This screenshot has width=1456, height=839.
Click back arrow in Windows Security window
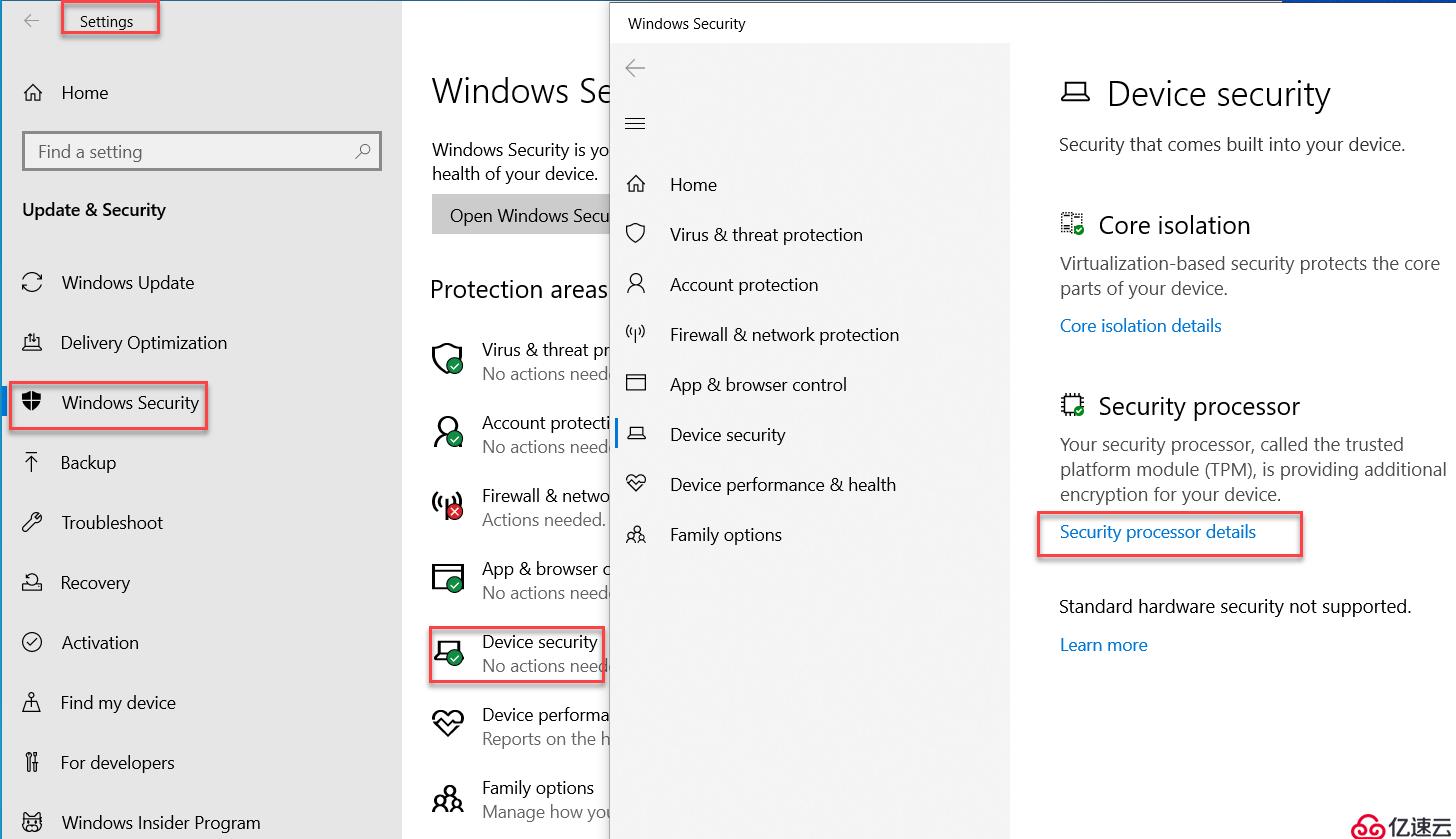pyautogui.click(x=635, y=68)
